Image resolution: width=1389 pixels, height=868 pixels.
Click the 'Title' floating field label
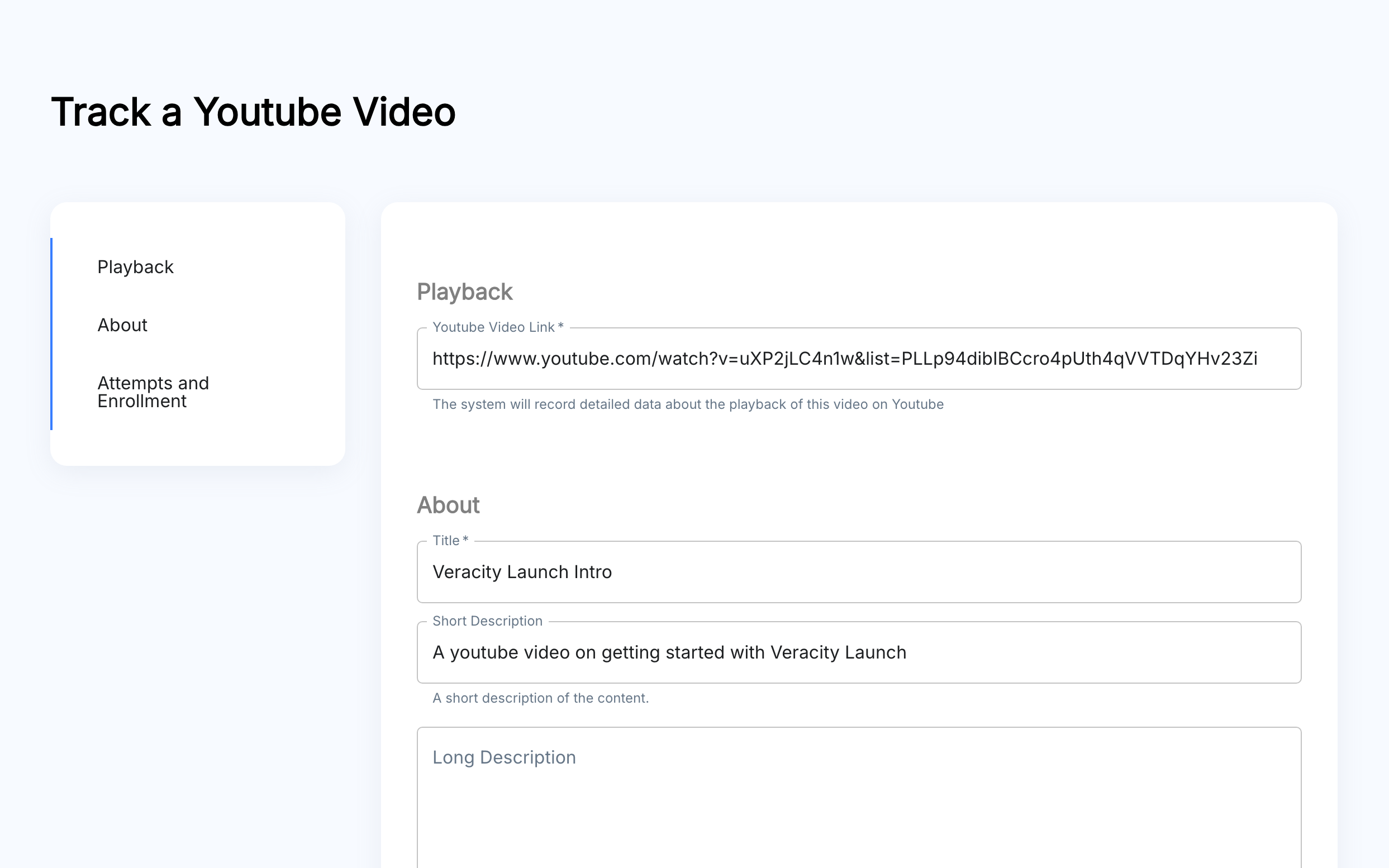pyautogui.click(x=445, y=540)
